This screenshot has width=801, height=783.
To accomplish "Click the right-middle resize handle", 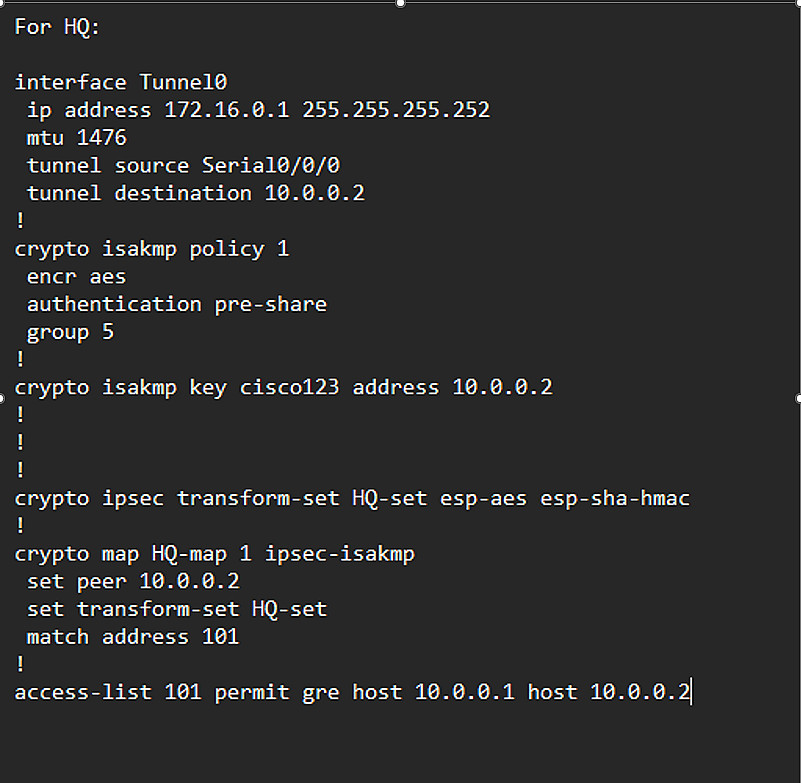I will 798,398.
